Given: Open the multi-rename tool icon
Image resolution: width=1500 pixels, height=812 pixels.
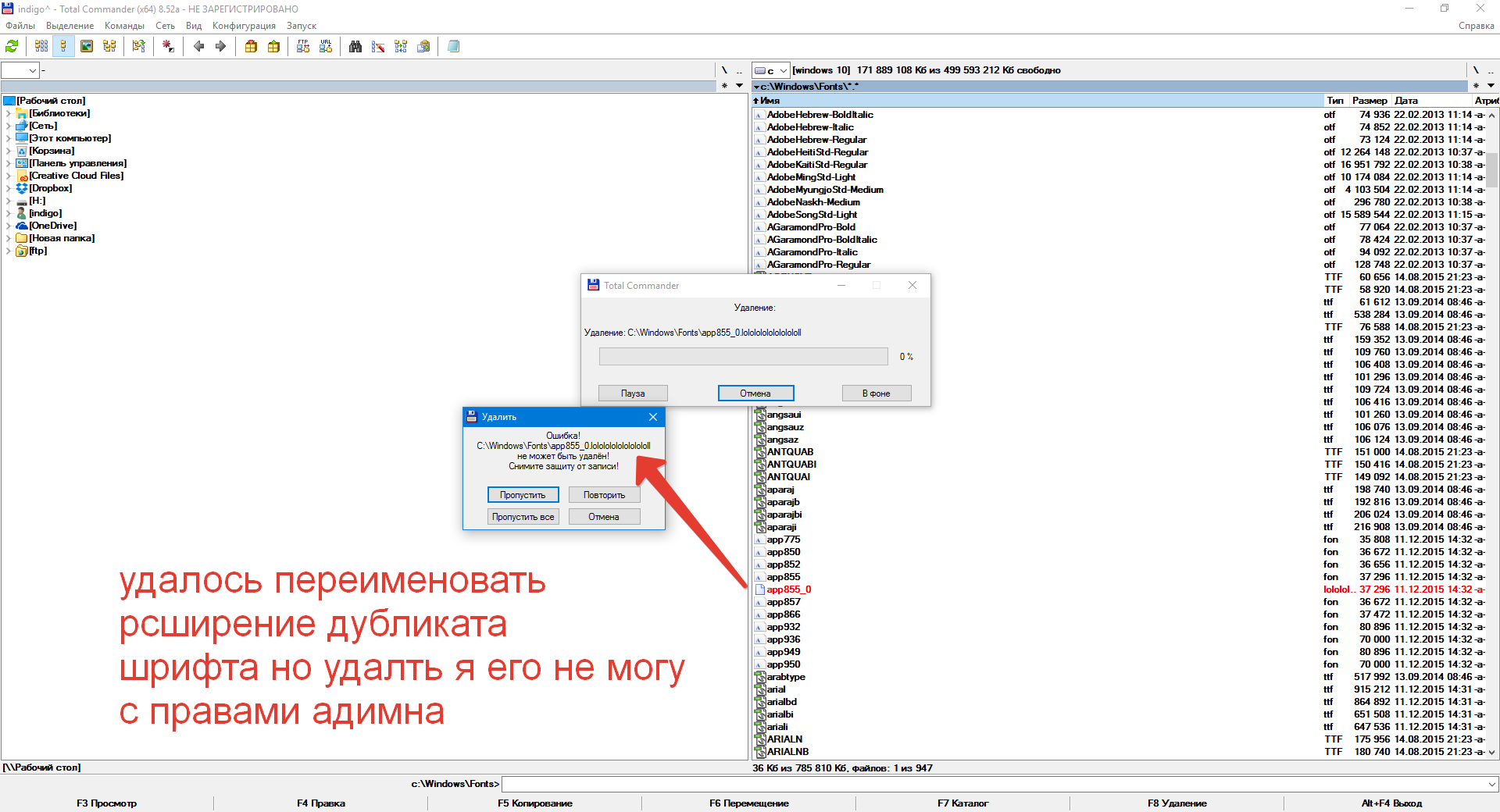Looking at the screenshot, I should tap(378, 47).
